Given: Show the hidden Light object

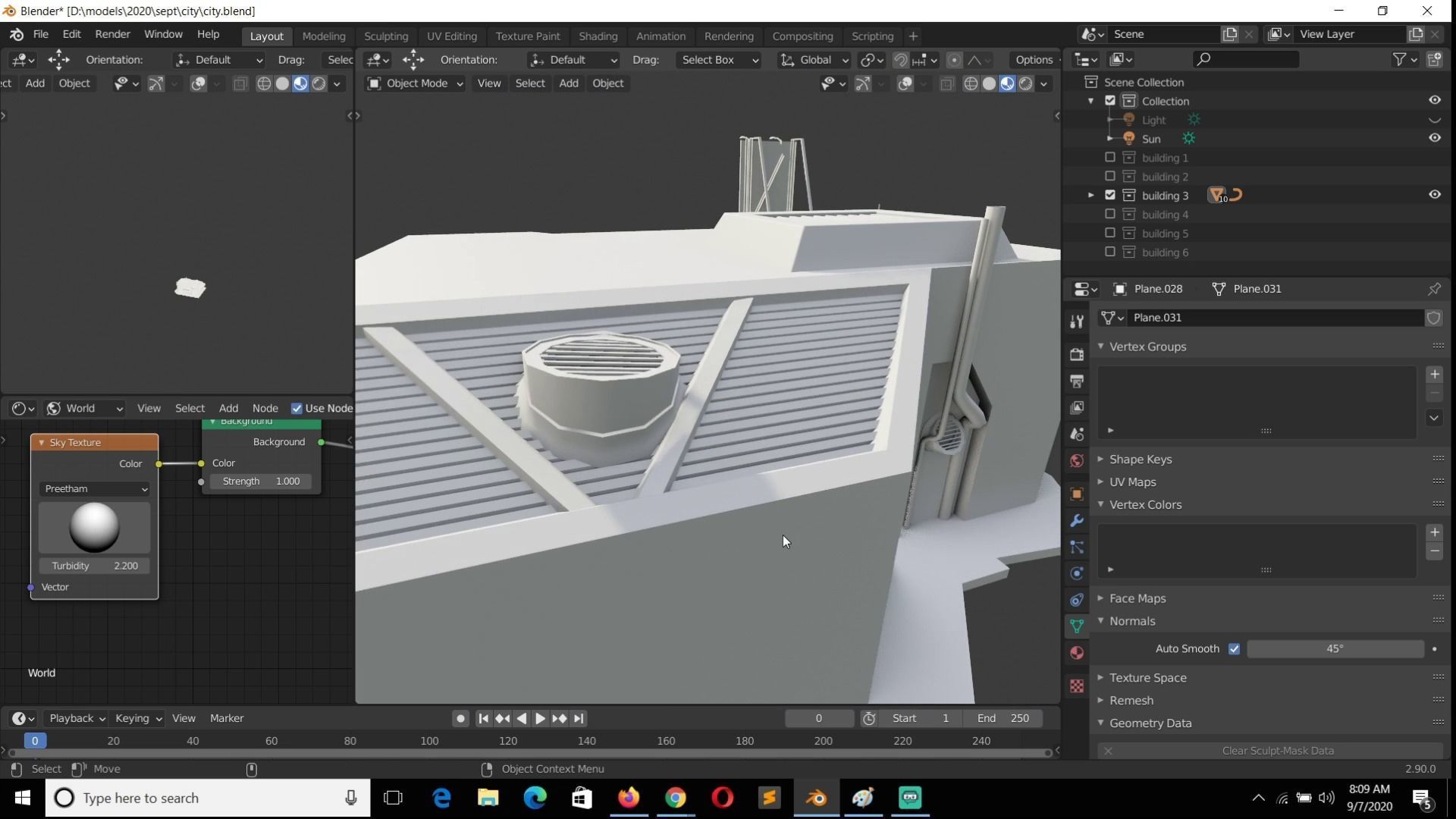Looking at the screenshot, I should coord(1435,120).
